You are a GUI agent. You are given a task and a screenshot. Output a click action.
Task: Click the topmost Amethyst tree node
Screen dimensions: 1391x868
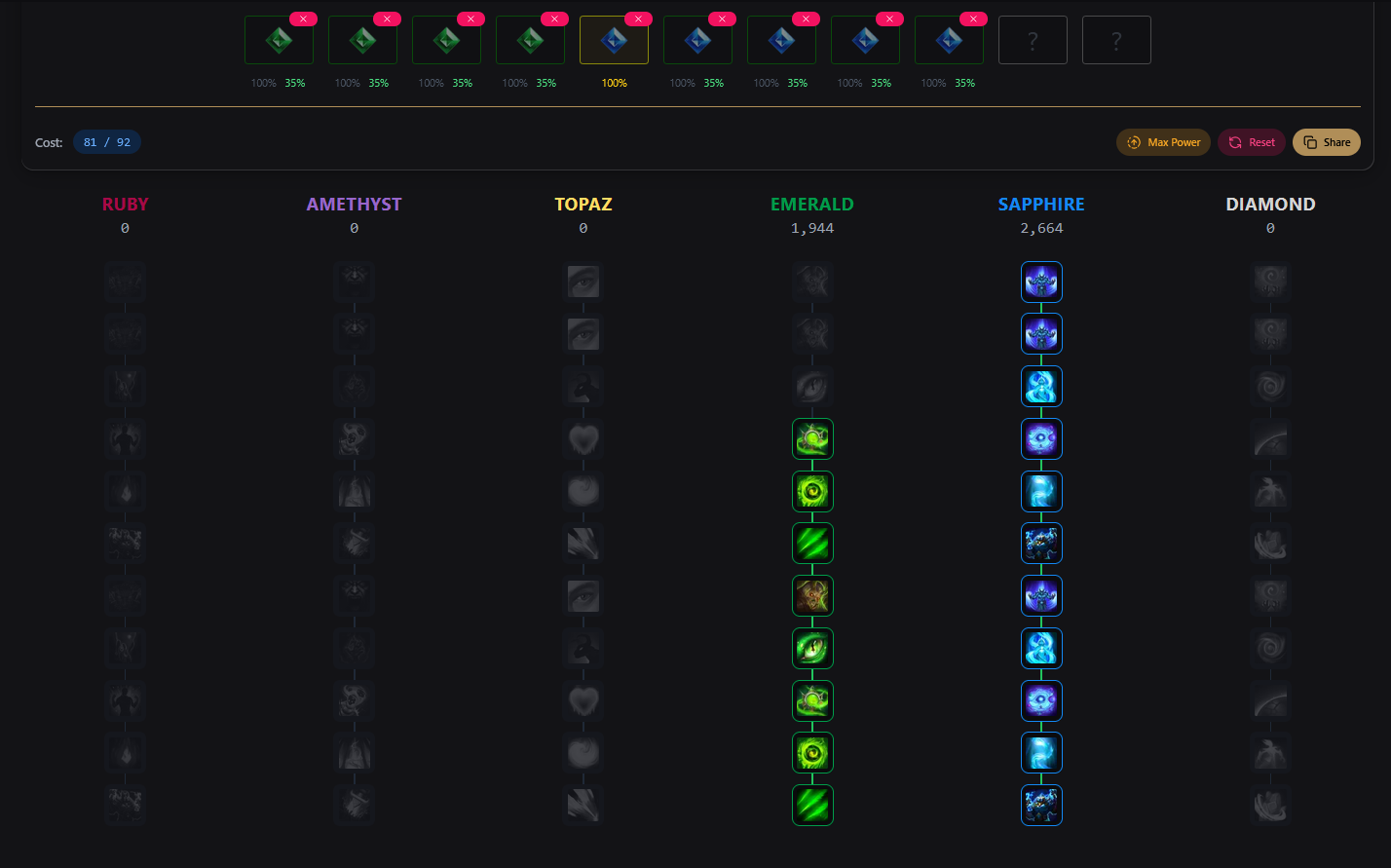pos(354,283)
